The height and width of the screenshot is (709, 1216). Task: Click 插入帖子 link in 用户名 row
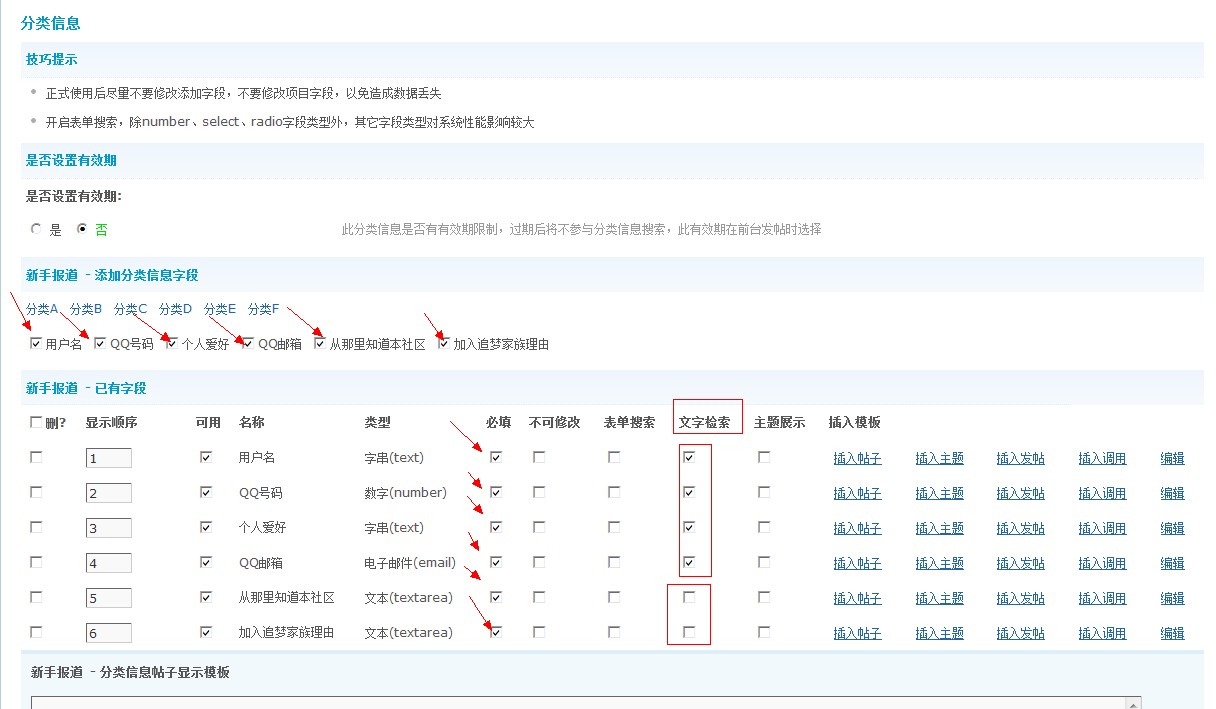click(857, 459)
